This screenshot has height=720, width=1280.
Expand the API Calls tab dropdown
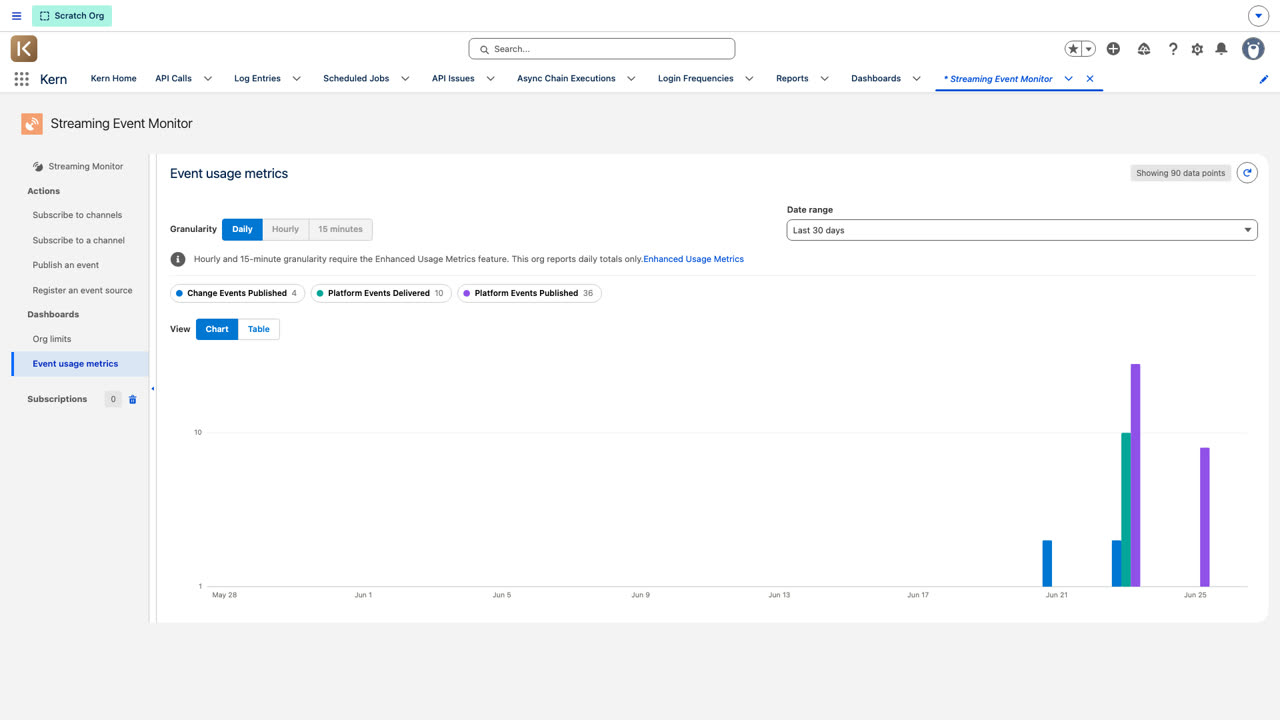[208, 78]
